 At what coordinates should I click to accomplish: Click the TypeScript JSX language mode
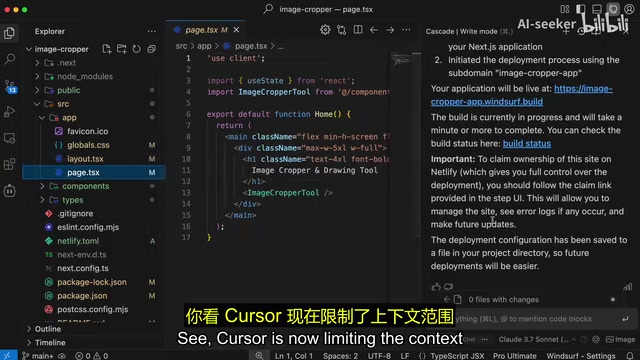pos(457,356)
